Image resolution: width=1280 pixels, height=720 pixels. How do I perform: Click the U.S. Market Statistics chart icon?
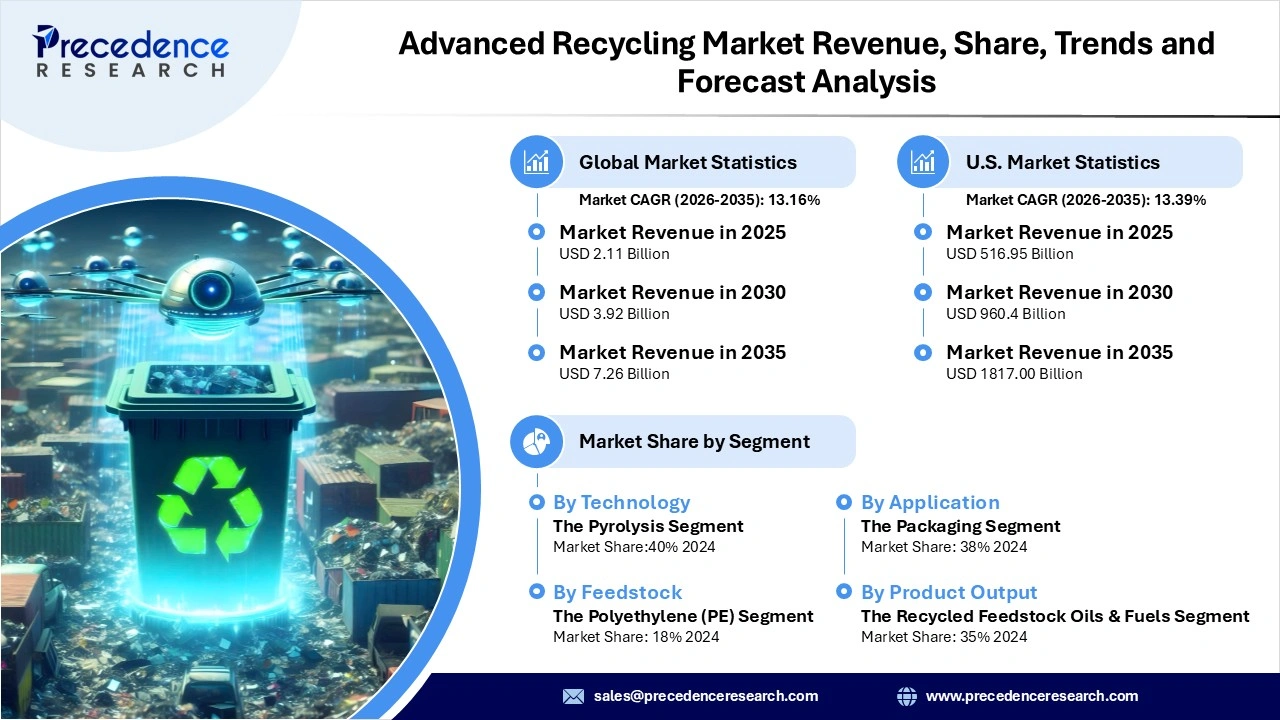tap(923, 162)
